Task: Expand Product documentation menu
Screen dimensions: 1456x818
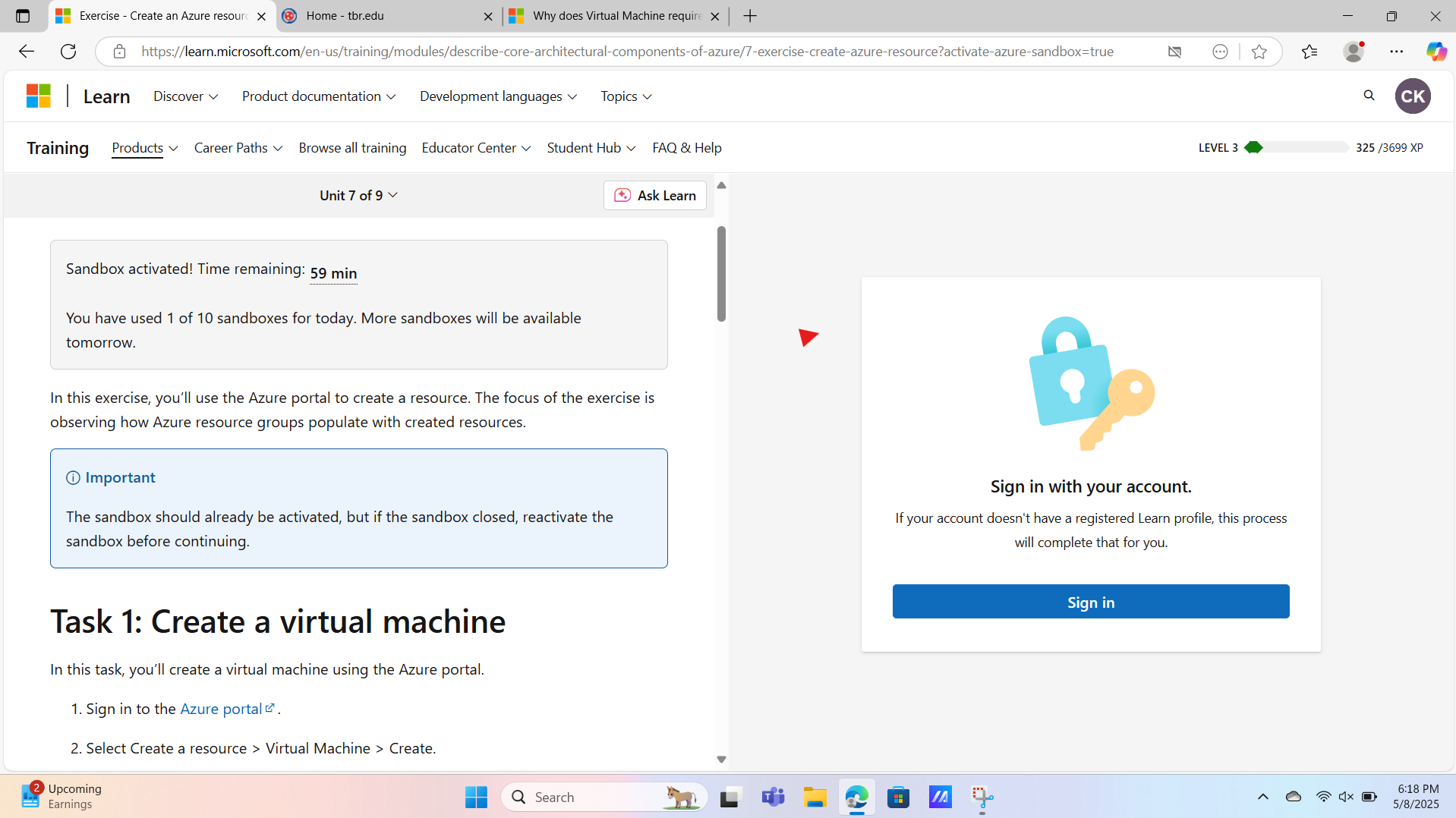Action: pyautogui.click(x=319, y=96)
